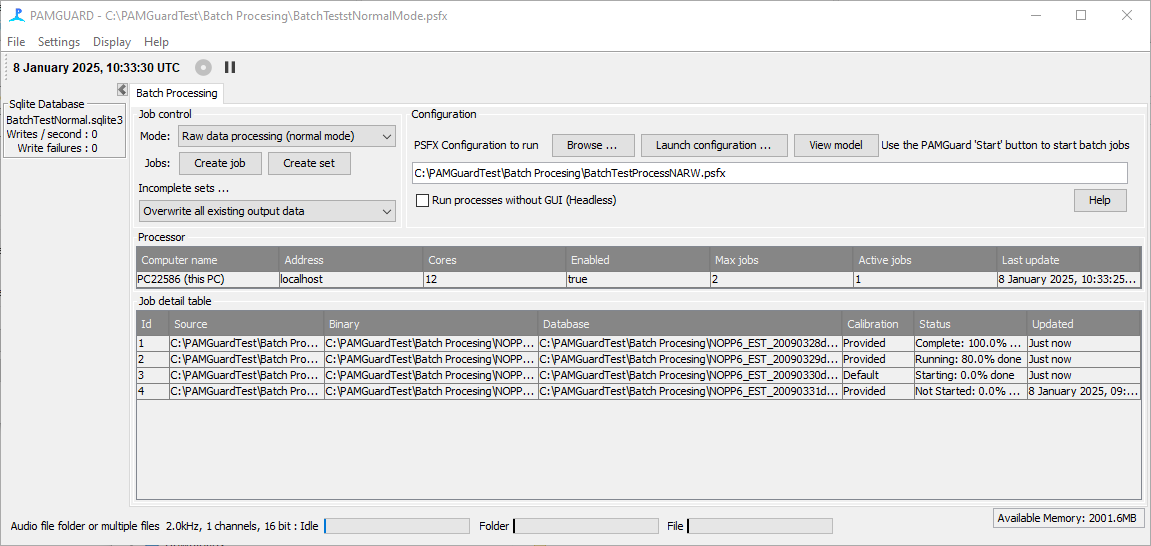Click the Address column header
This screenshot has width=1151, height=546.
[351, 260]
